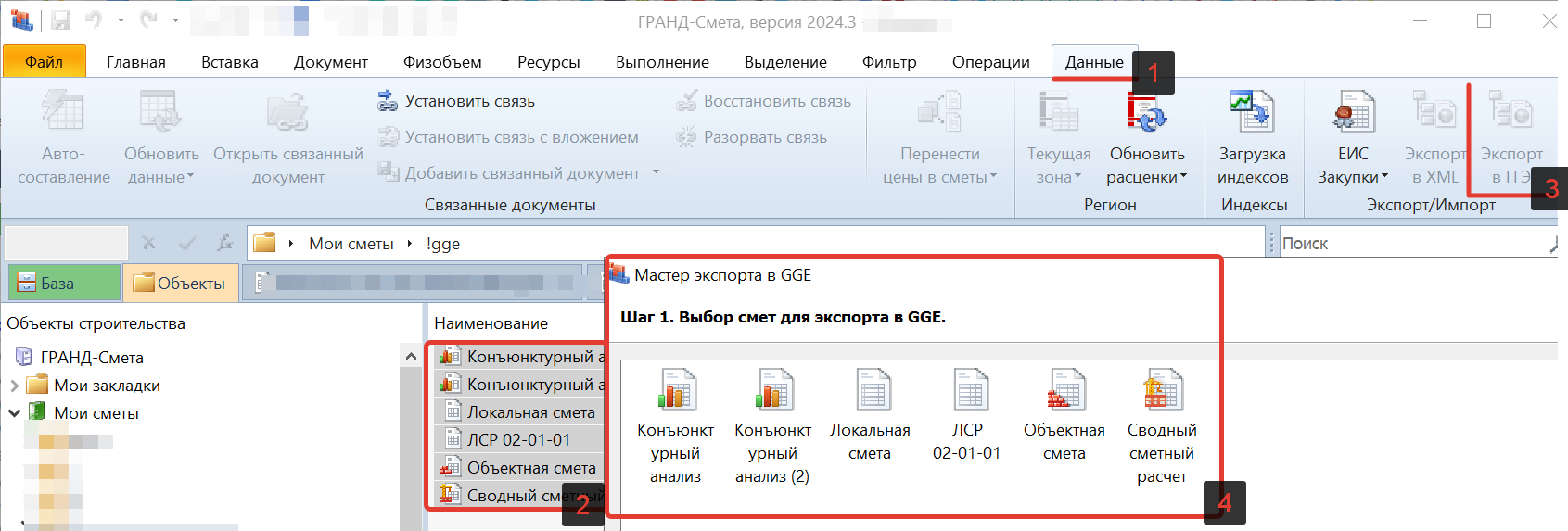Open the Документ ribbon tab

pyautogui.click(x=331, y=62)
